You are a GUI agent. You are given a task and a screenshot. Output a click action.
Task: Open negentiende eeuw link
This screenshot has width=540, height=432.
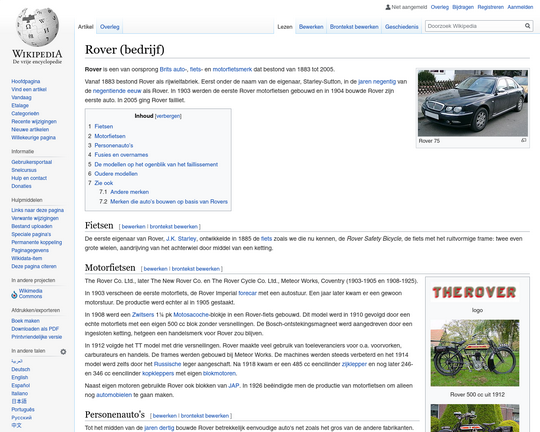pos(117,91)
